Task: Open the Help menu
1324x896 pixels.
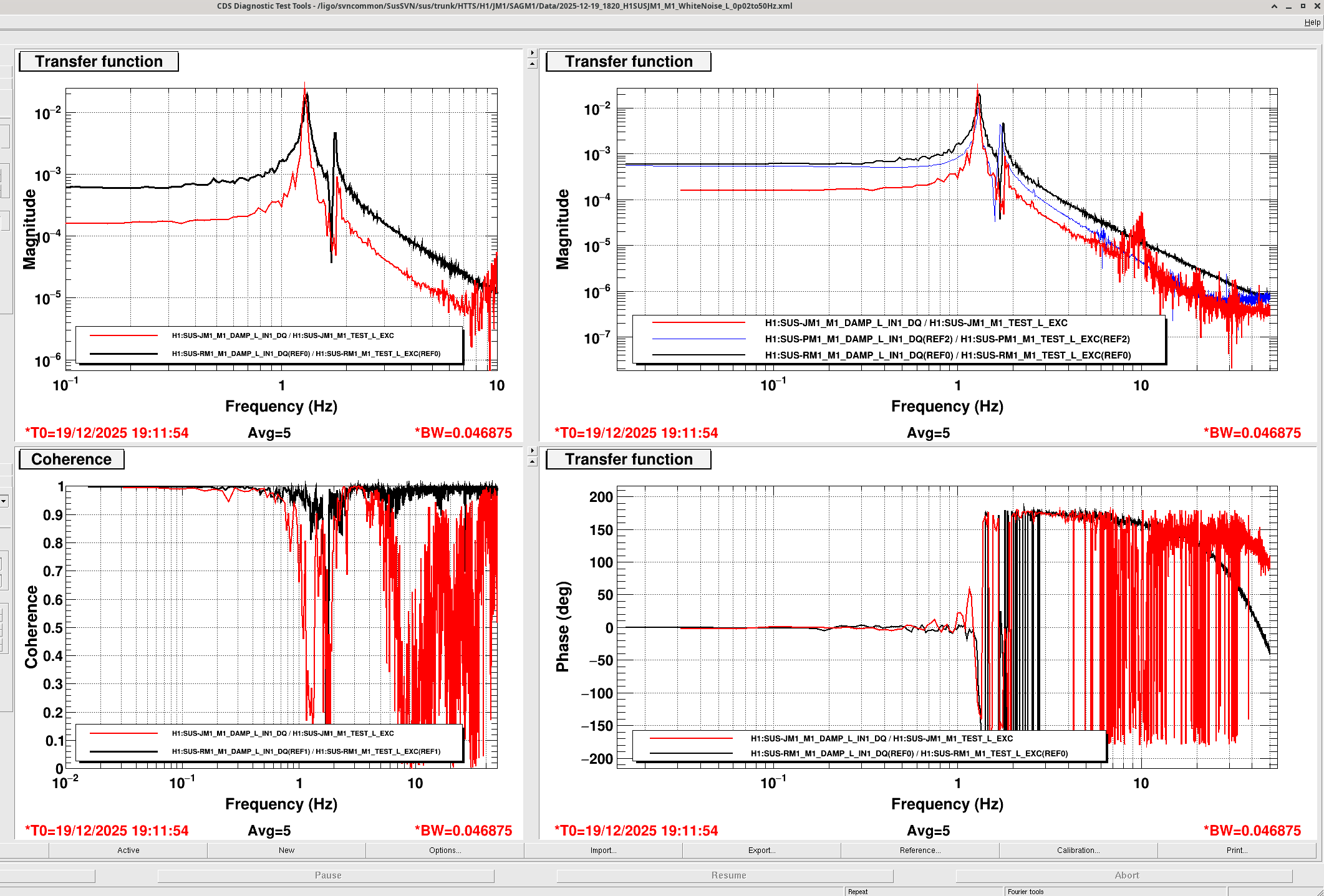Action: (1312, 22)
